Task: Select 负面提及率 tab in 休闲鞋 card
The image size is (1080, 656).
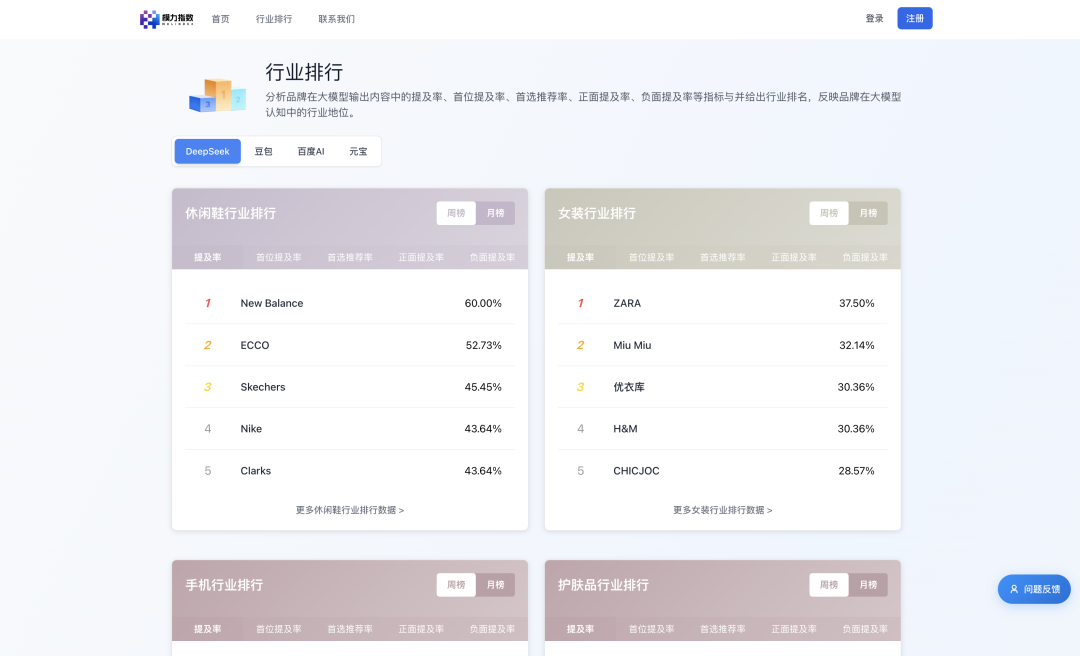Action: (492, 258)
